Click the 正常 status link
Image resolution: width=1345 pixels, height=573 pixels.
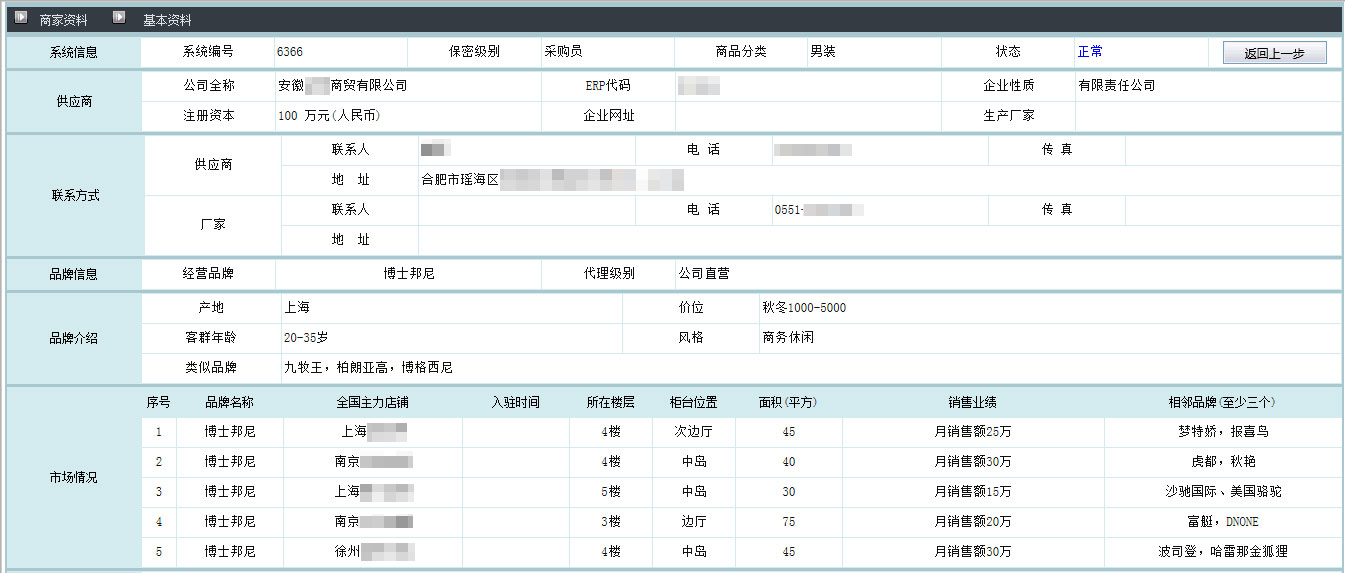(x=1090, y=52)
